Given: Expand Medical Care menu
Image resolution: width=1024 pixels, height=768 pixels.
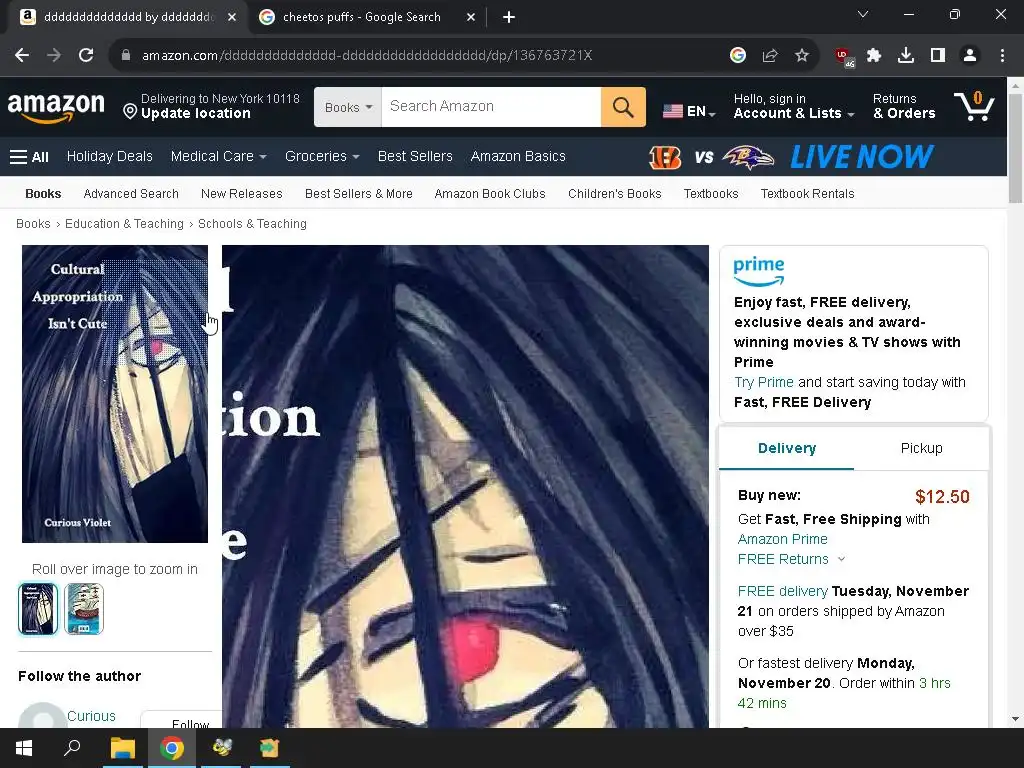Looking at the screenshot, I should 219,157.
